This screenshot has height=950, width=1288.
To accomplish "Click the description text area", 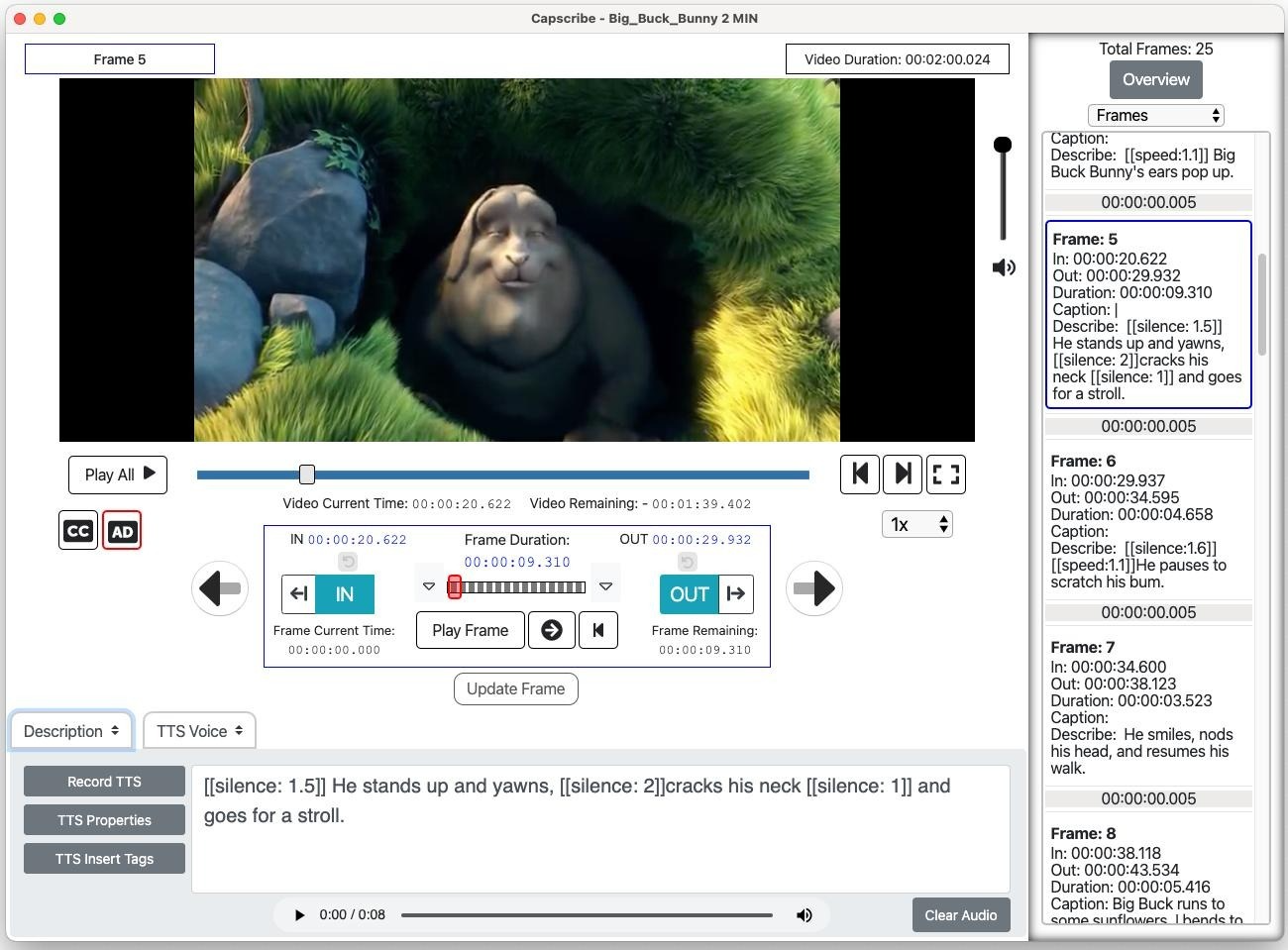I will point(600,829).
